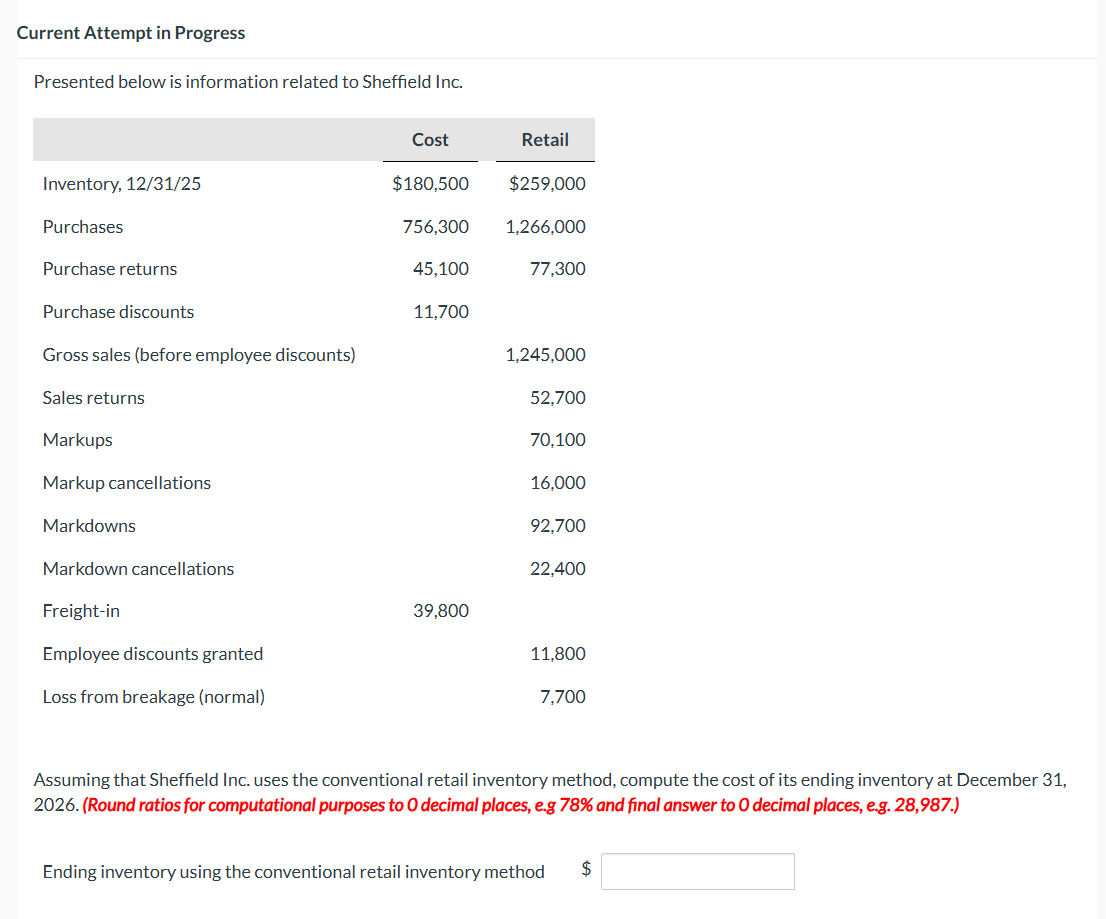Select the Purchases row label

click(83, 226)
